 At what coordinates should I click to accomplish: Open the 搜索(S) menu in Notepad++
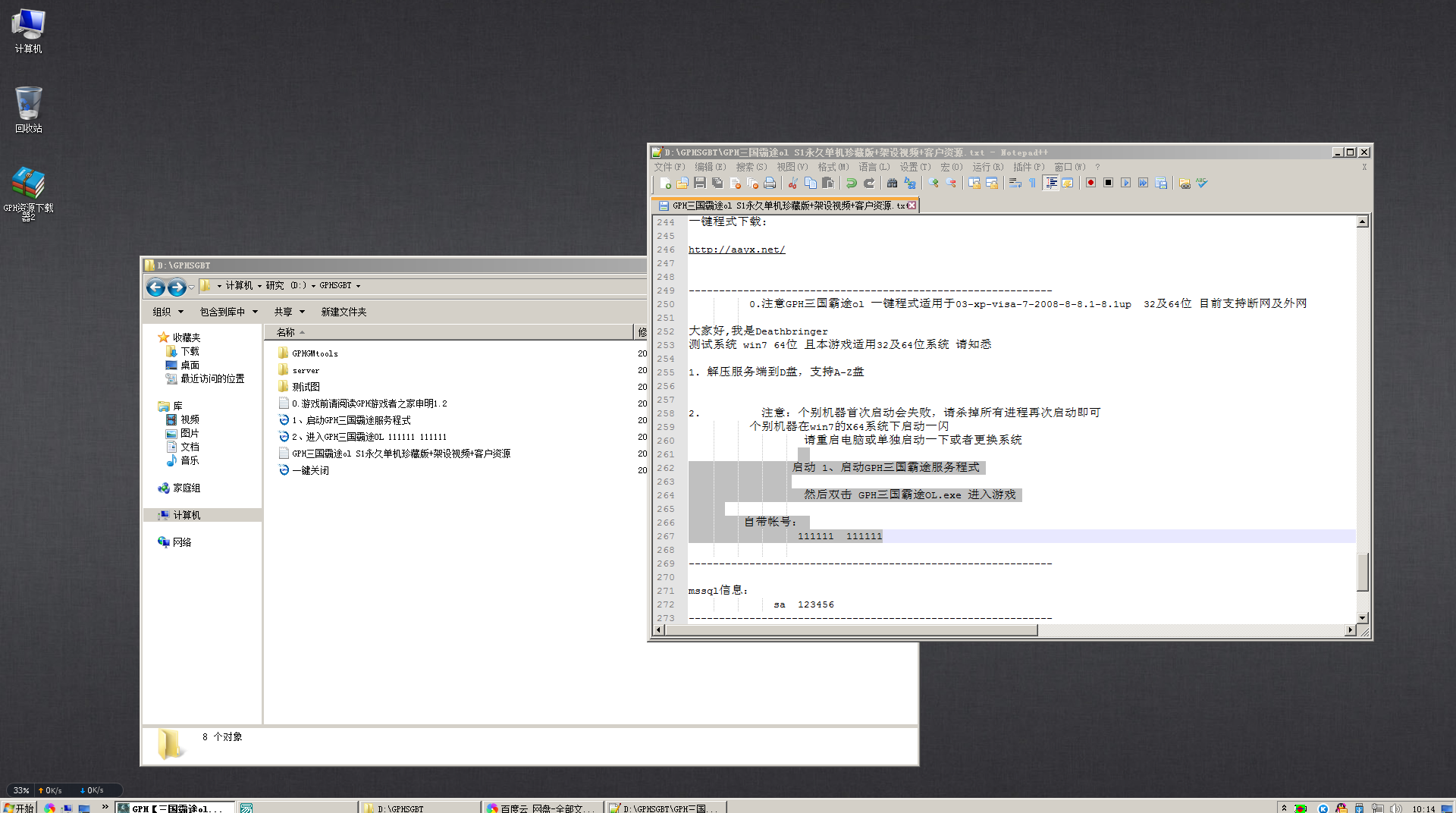tap(751, 167)
